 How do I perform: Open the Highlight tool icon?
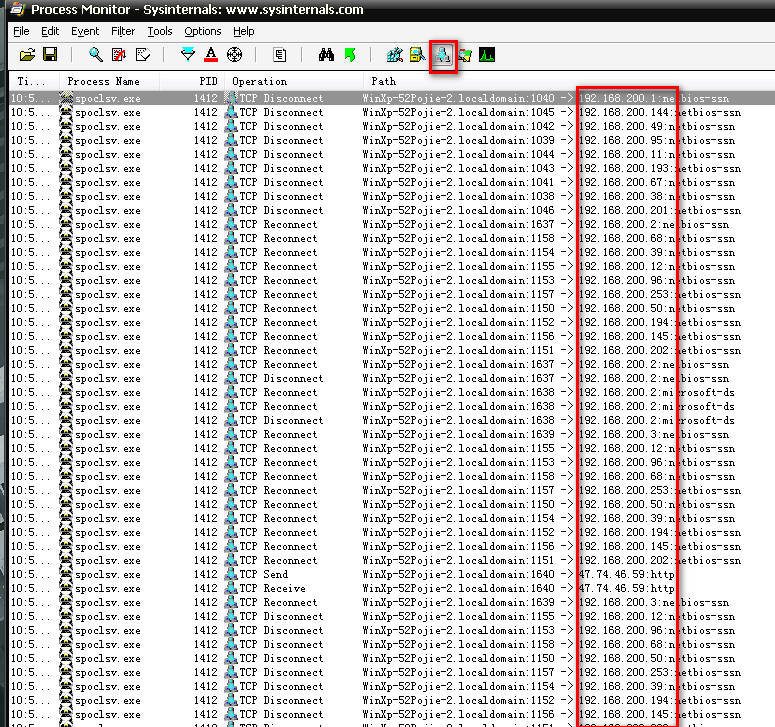(x=211, y=54)
